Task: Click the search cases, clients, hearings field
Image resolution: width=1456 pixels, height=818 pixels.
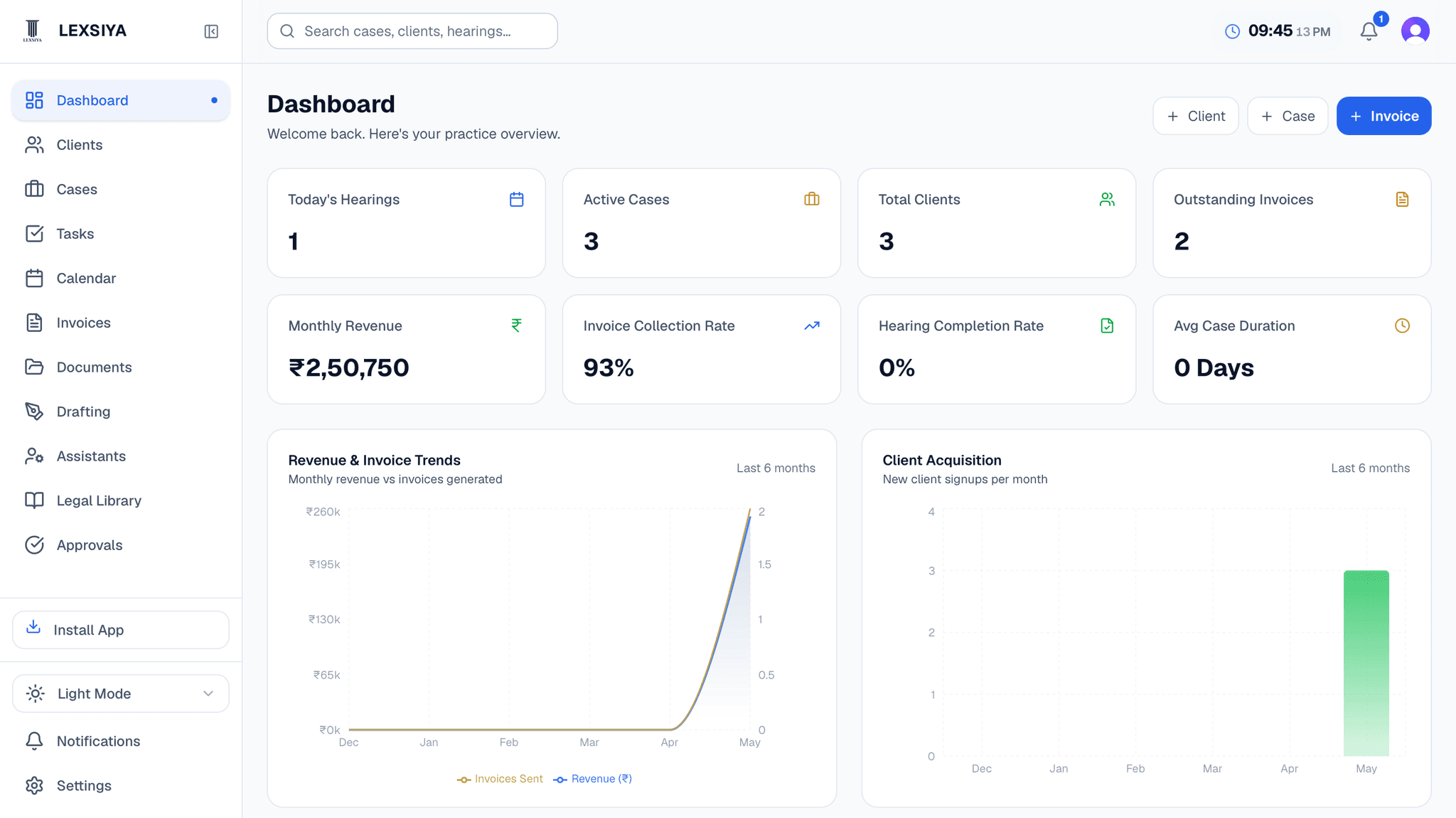Action: [412, 31]
